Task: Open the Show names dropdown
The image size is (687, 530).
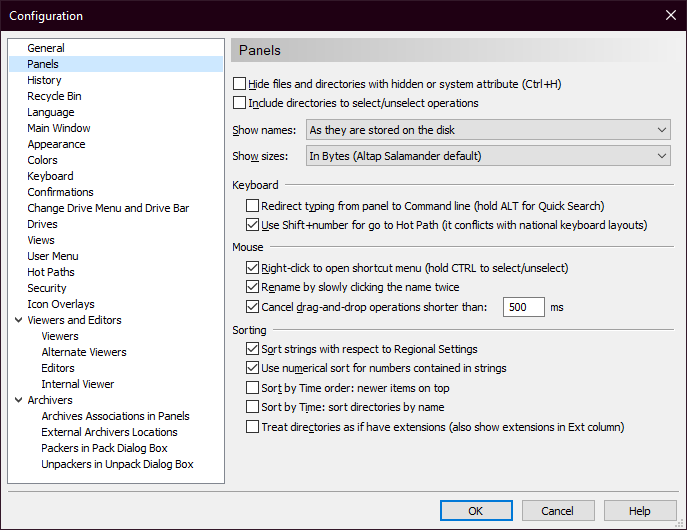Action: click(x=488, y=130)
